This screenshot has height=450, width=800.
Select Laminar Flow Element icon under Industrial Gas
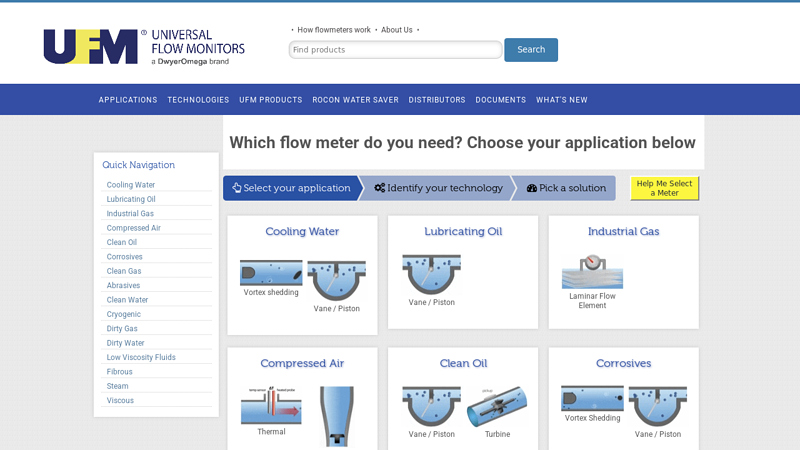point(592,271)
